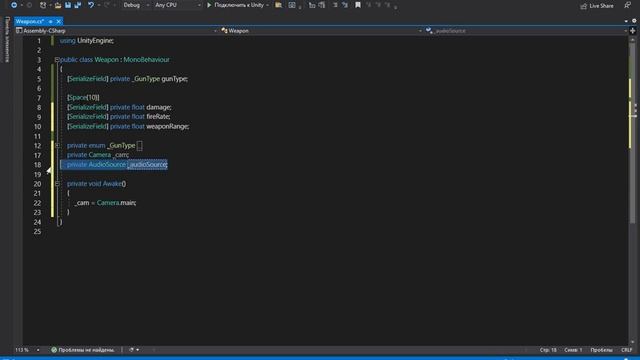
Task: Click the collapsed enum body box after _GunType
Action: (x=139, y=146)
